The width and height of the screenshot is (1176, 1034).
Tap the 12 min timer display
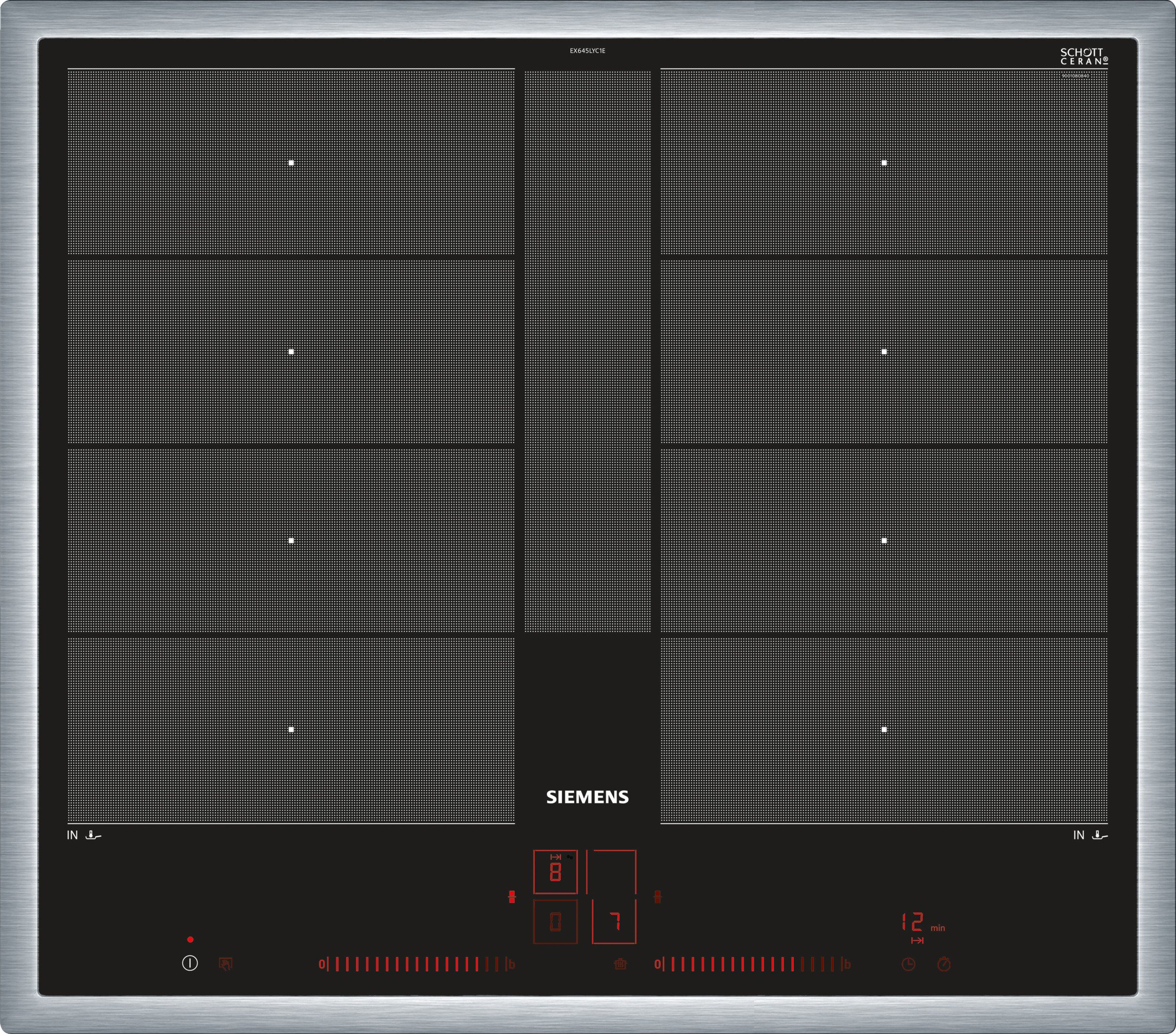click(x=914, y=922)
